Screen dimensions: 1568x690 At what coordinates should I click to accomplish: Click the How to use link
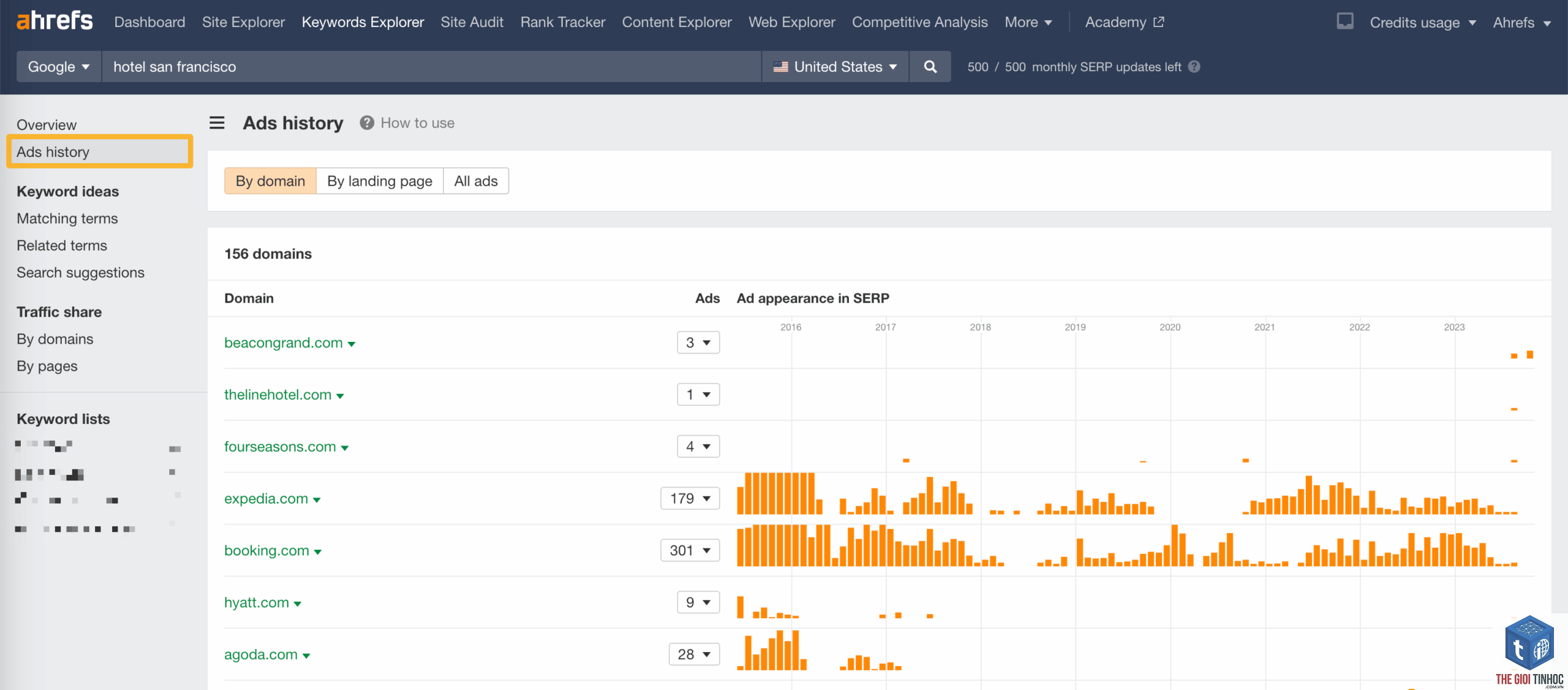pyautogui.click(x=417, y=123)
